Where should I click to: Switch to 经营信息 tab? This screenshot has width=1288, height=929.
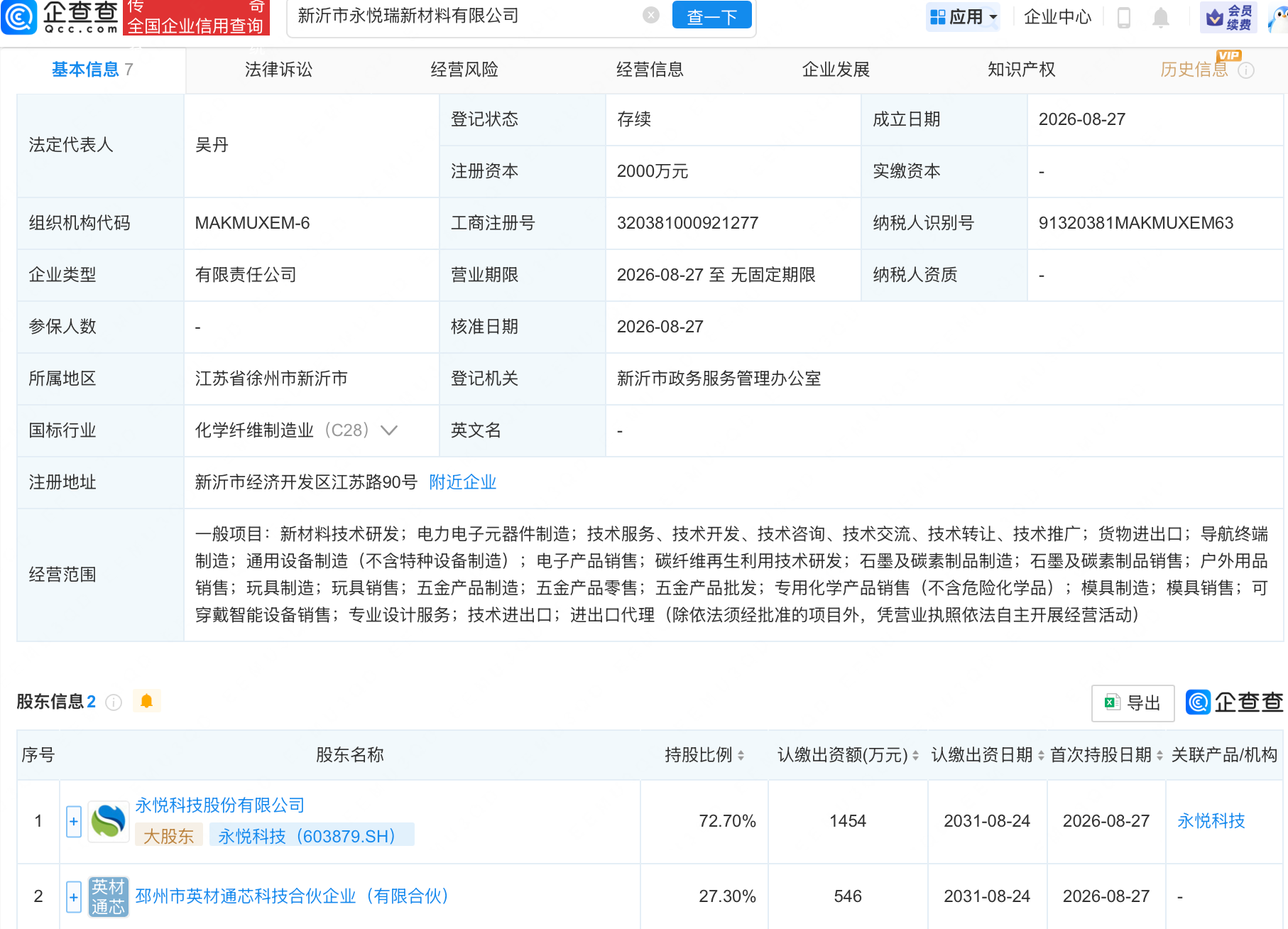click(x=650, y=70)
